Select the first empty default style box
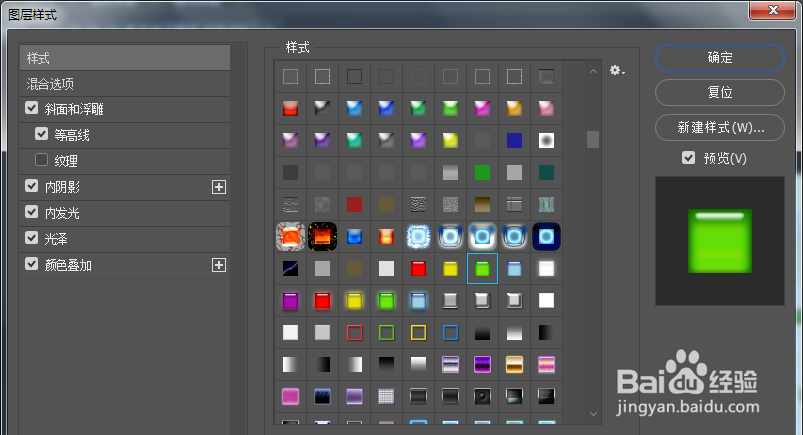The height and width of the screenshot is (435, 803). tap(290, 76)
